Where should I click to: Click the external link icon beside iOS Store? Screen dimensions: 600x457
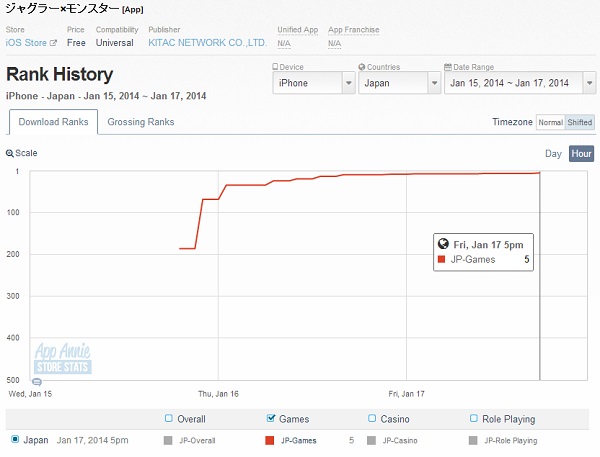pyautogui.click(x=53, y=43)
